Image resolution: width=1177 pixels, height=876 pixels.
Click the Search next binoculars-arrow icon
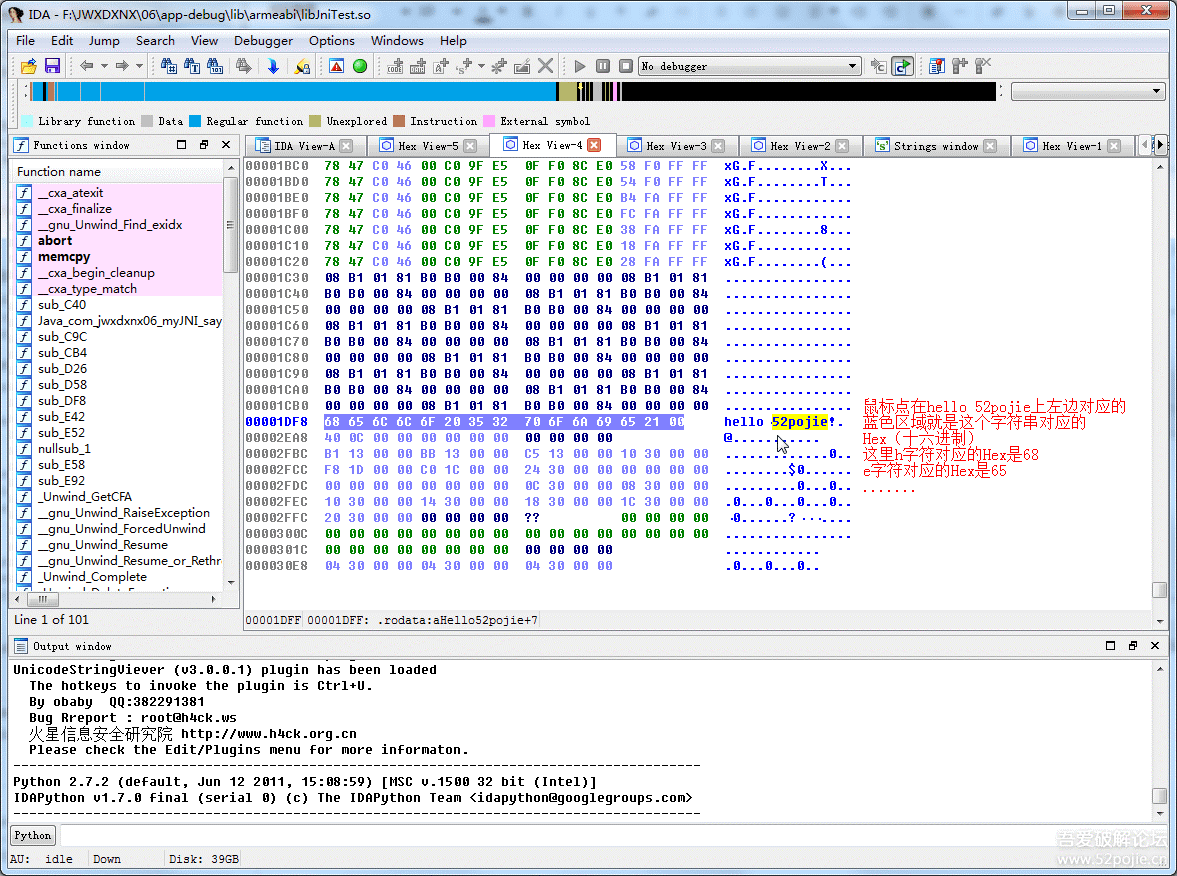pos(243,66)
